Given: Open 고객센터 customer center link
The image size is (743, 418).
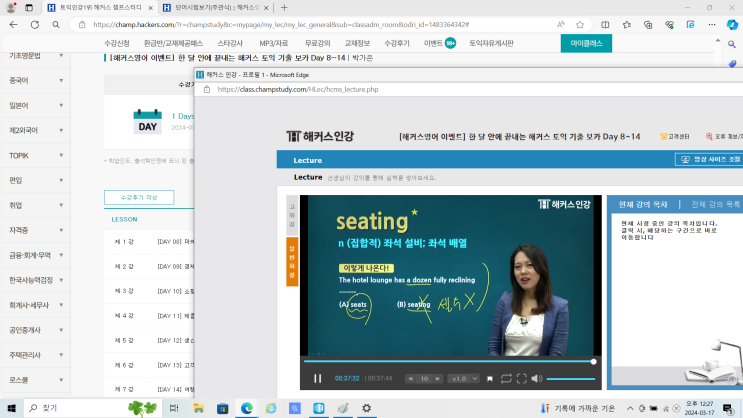Looking at the screenshot, I should pyautogui.click(x=678, y=136).
